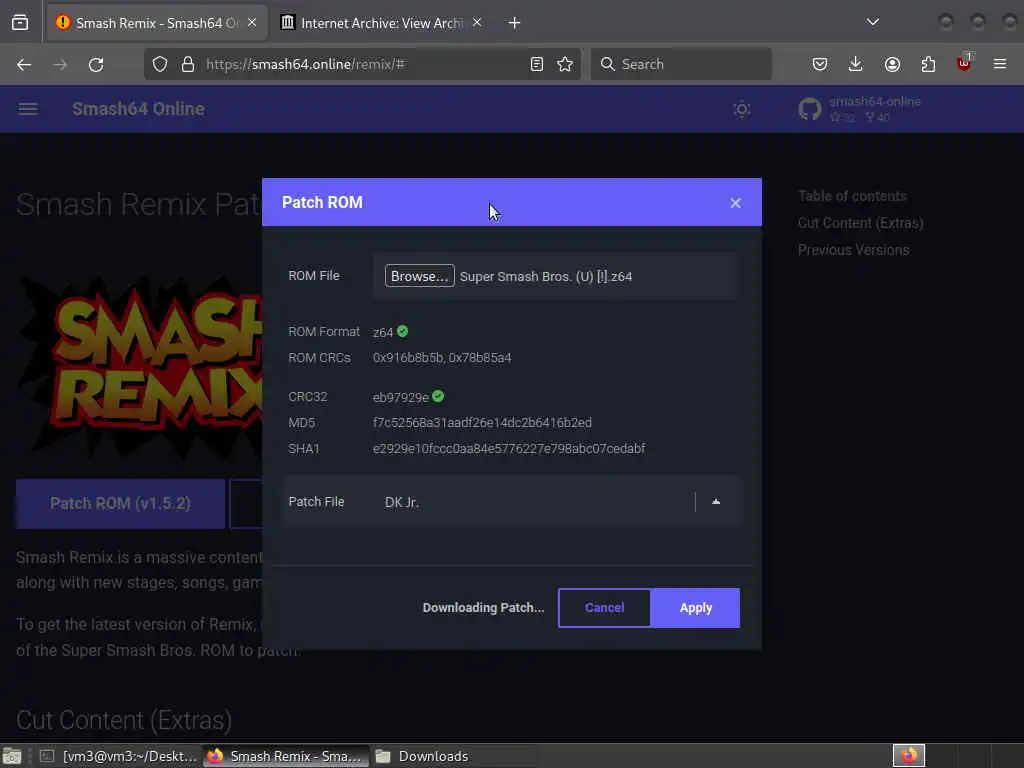Open the Firefox application menu
Screen dimensions: 1024x768
tap(1000, 64)
